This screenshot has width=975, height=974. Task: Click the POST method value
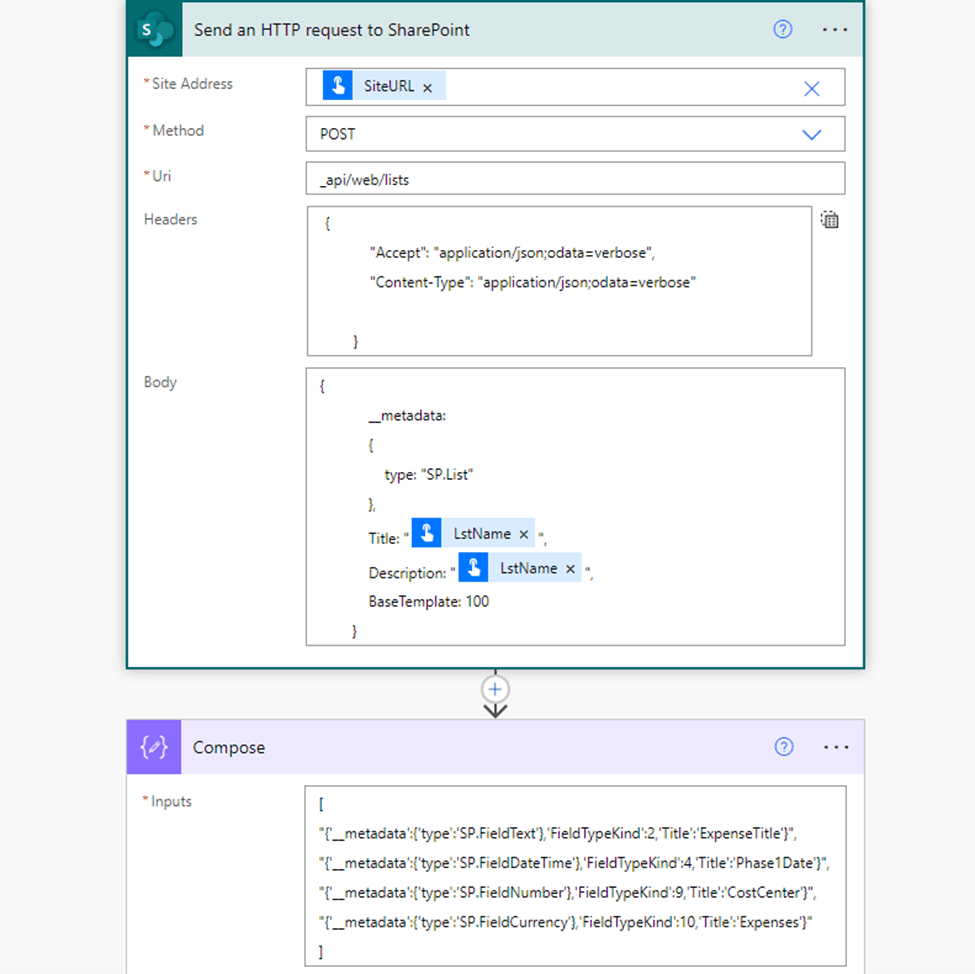coord(338,134)
